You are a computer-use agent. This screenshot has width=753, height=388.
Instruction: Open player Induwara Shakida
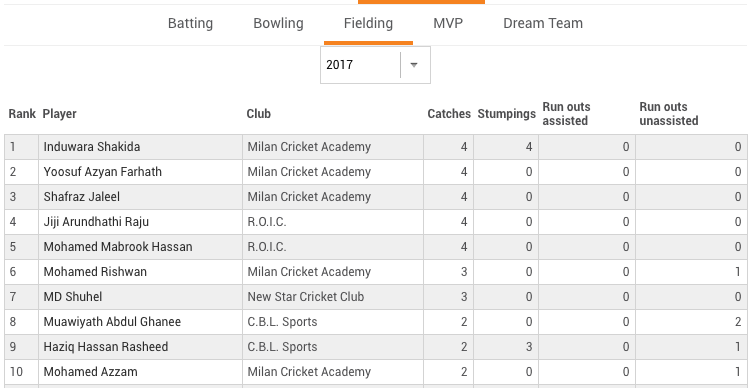coord(92,147)
